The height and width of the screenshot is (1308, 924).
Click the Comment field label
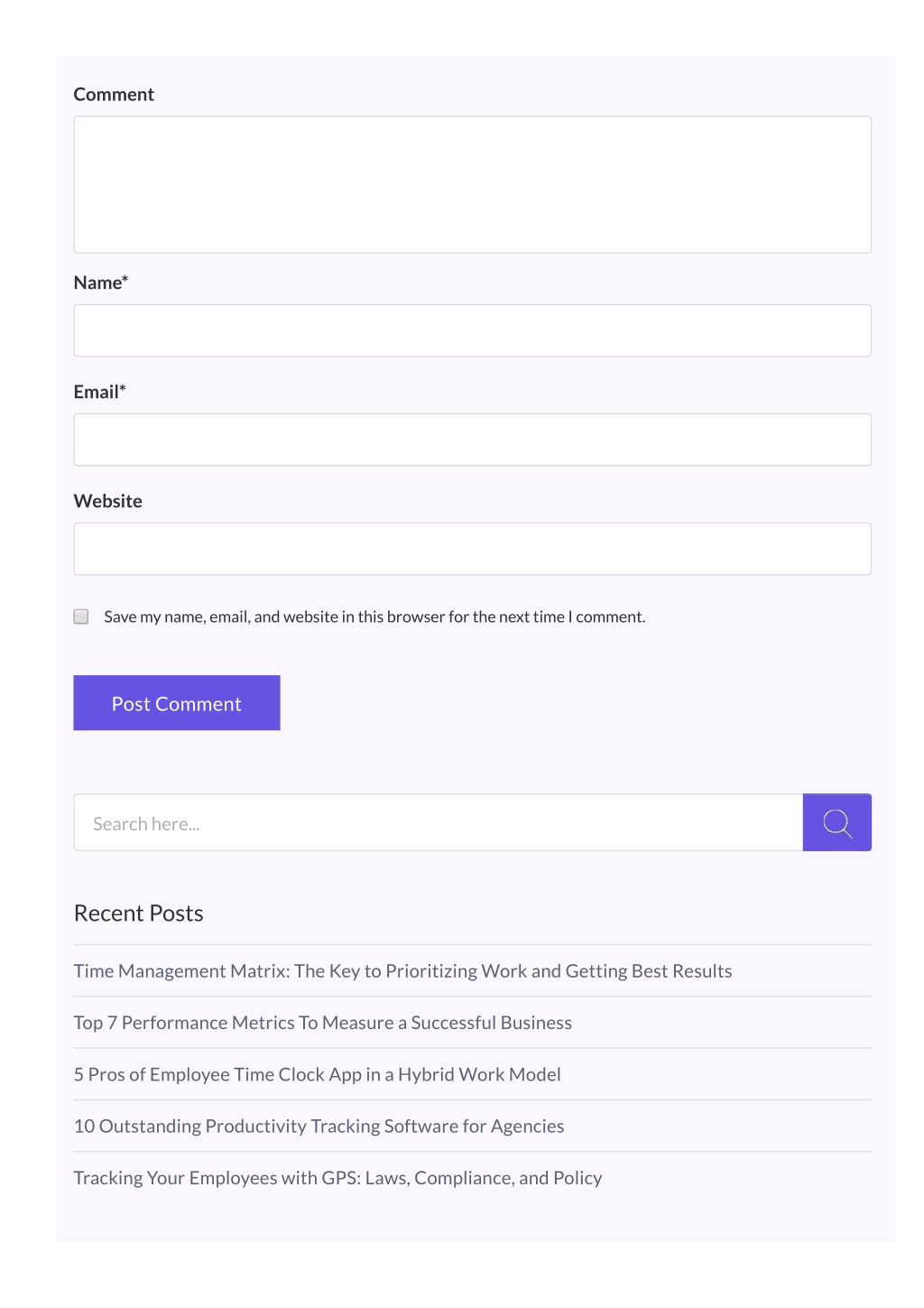(114, 95)
